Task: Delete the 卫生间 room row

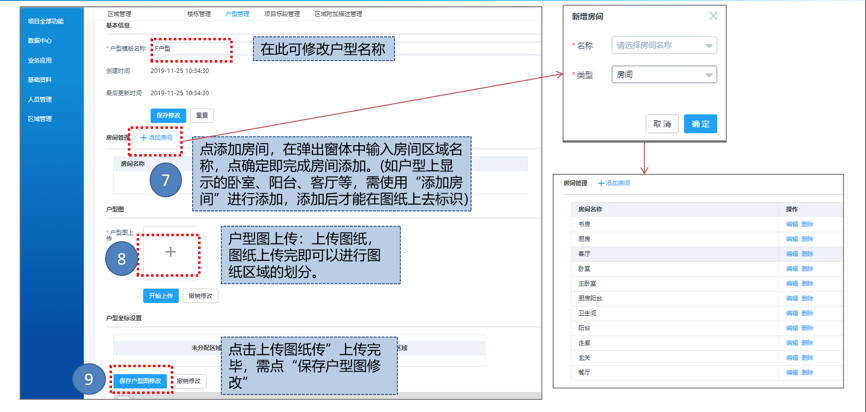Action: coord(807,313)
